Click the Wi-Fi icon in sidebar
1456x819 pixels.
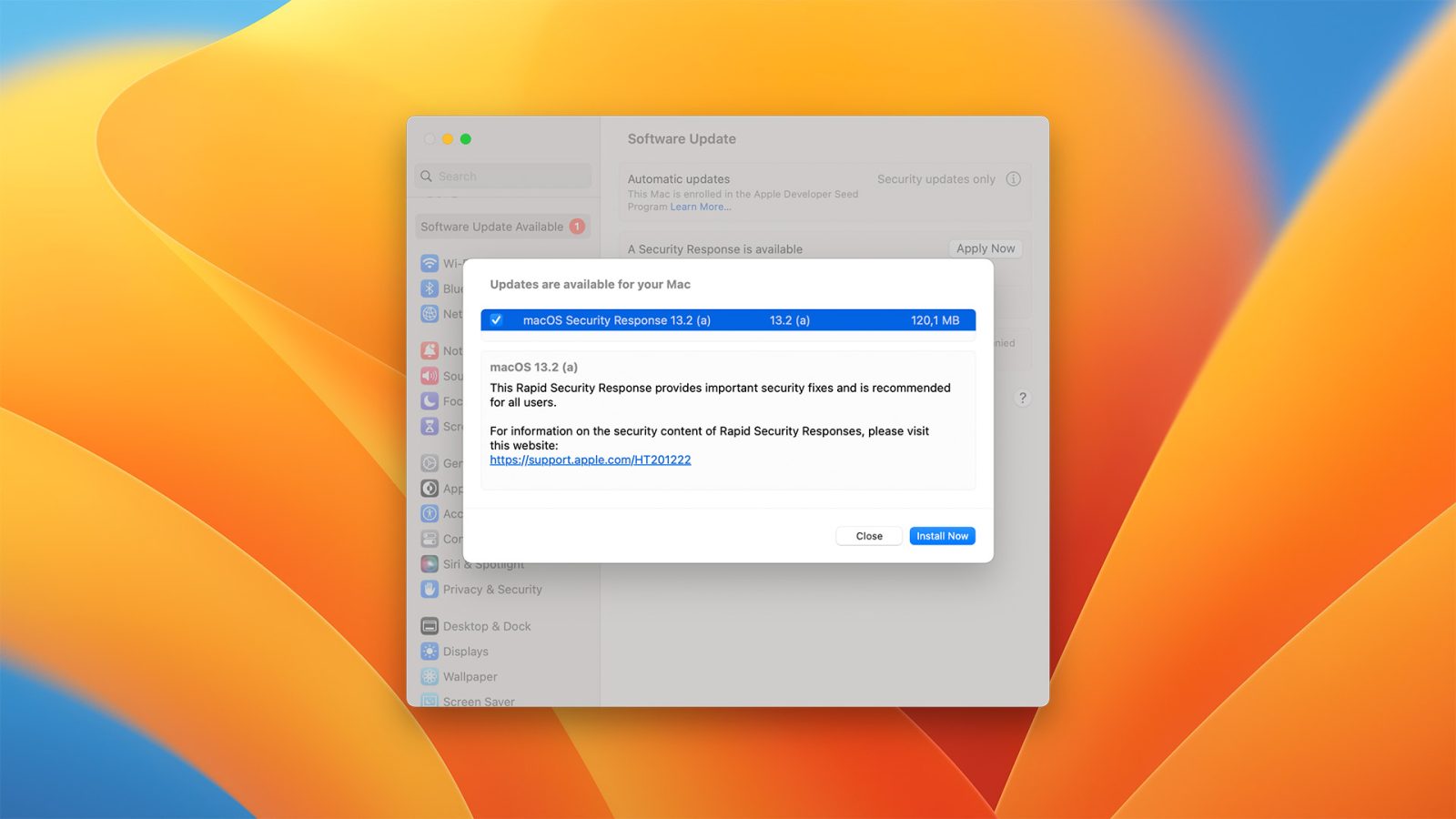(x=430, y=263)
